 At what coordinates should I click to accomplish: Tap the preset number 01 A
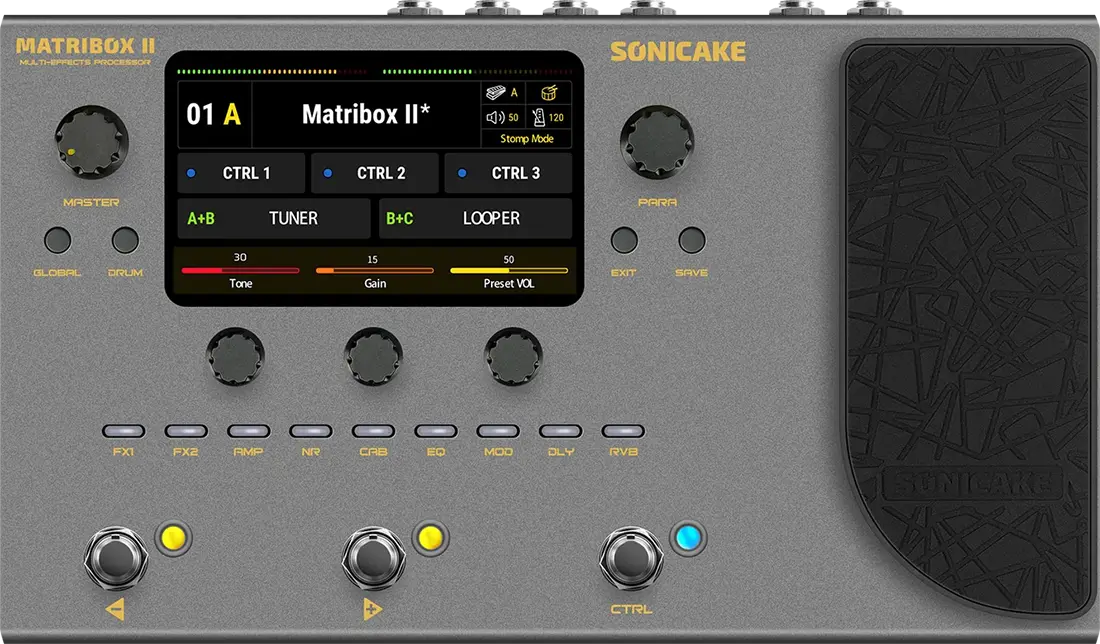pos(214,114)
